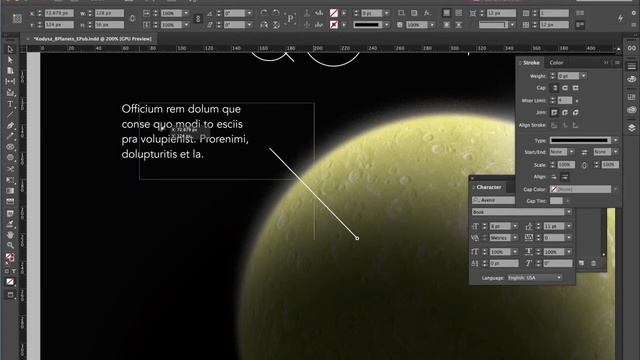This screenshot has height=360, width=640.
Task: Click the Rotate 90° clockwise icon
Action: [264, 13]
